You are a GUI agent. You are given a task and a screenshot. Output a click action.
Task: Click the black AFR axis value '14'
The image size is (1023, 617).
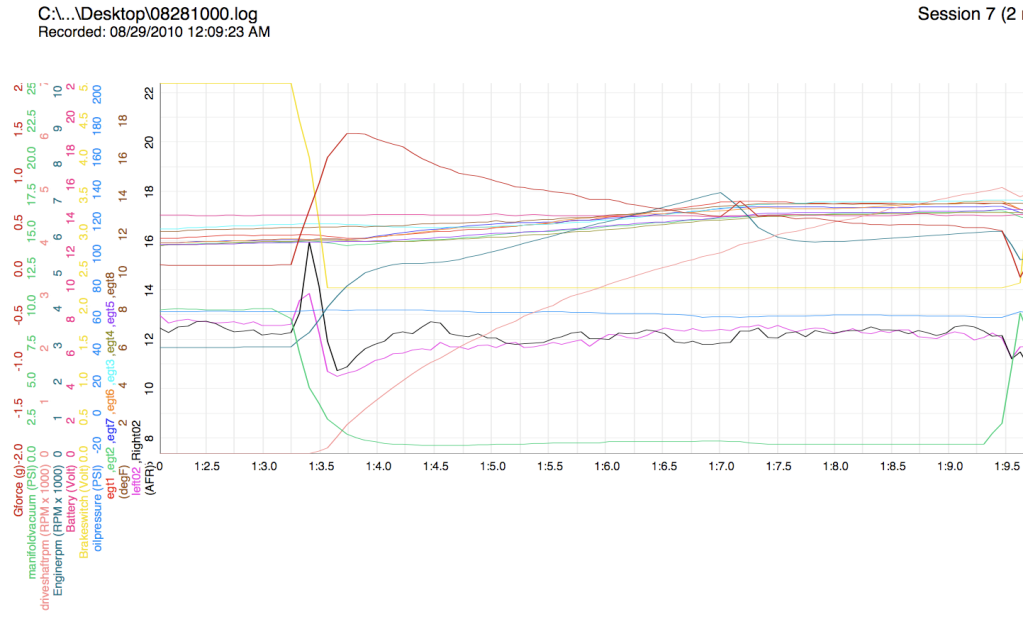click(149, 289)
